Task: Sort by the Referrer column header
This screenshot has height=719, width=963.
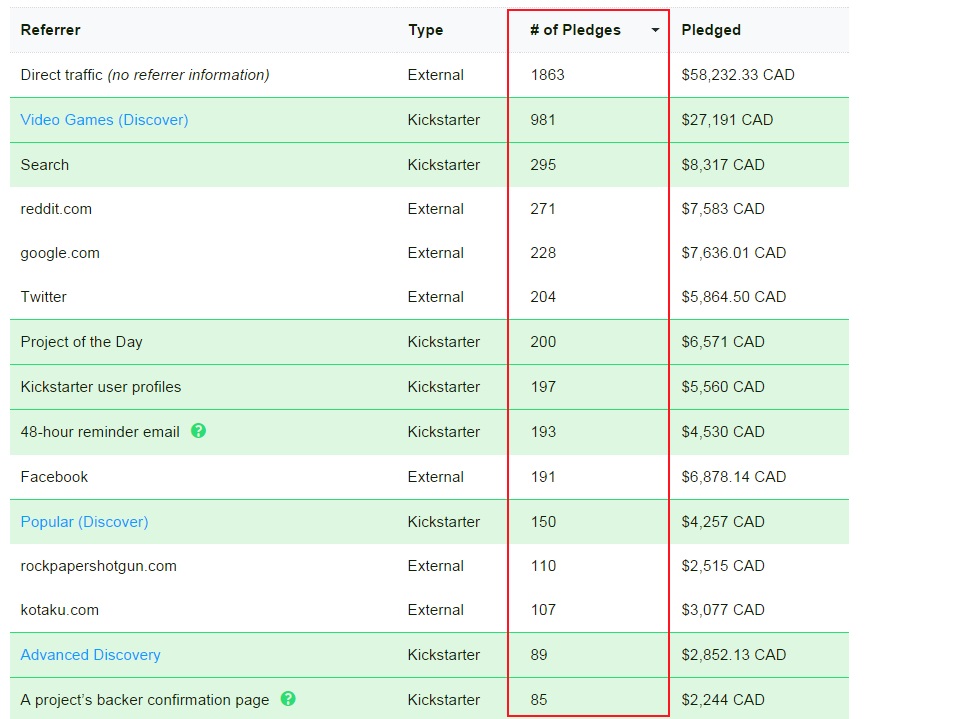Action: 50,30
